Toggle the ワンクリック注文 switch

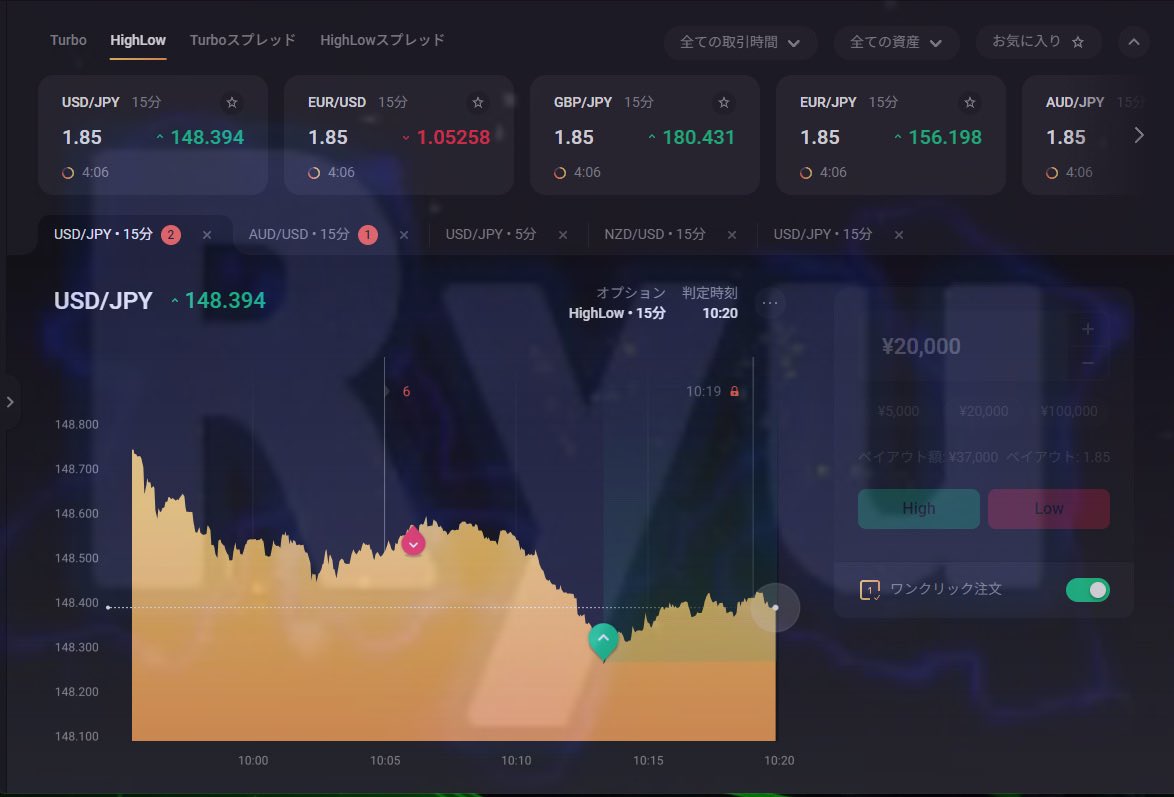(1088, 590)
